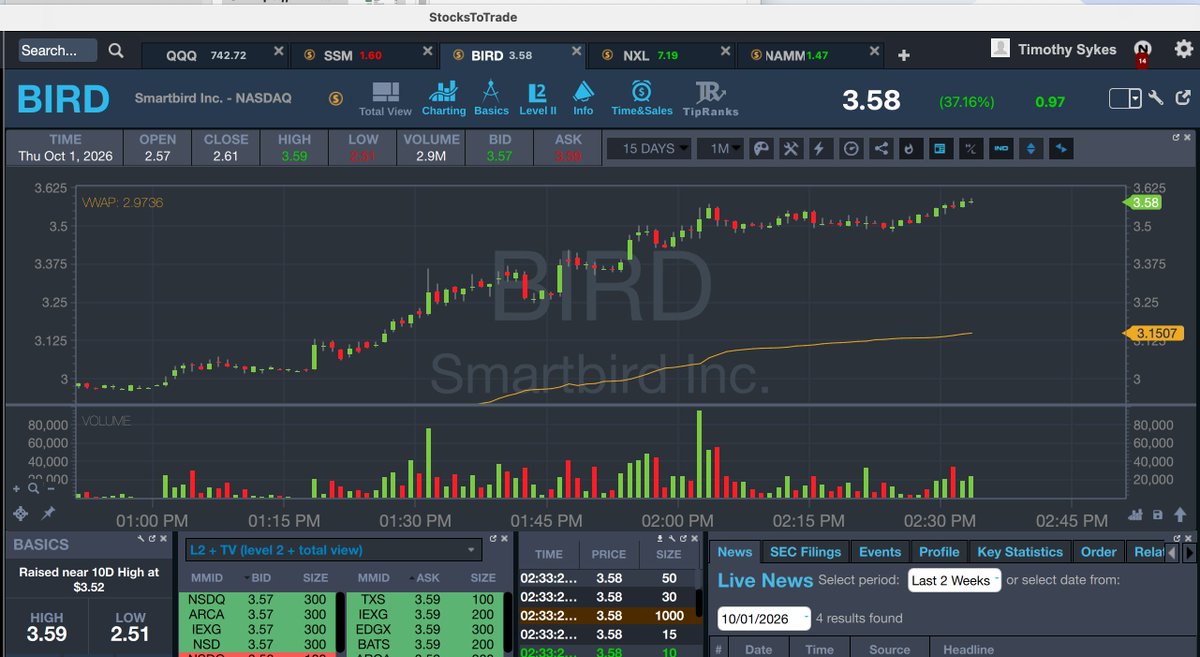Screen dimensions: 1200x657
Task: Zoom in chart with plus button
Action: tap(16, 488)
